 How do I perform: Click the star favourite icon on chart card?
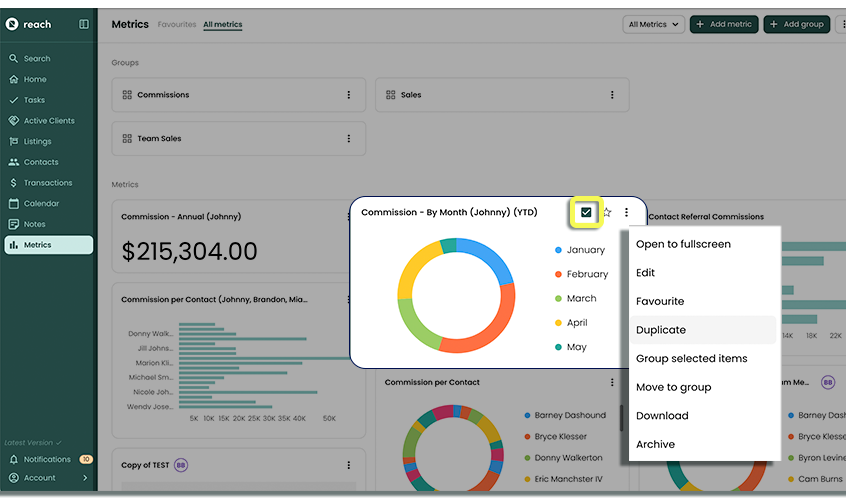coord(606,212)
